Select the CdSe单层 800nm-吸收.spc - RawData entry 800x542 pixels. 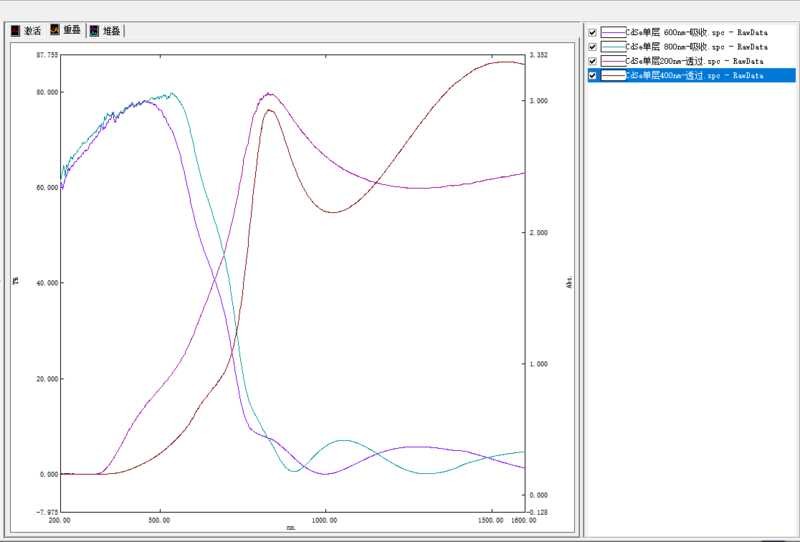pos(696,46)
